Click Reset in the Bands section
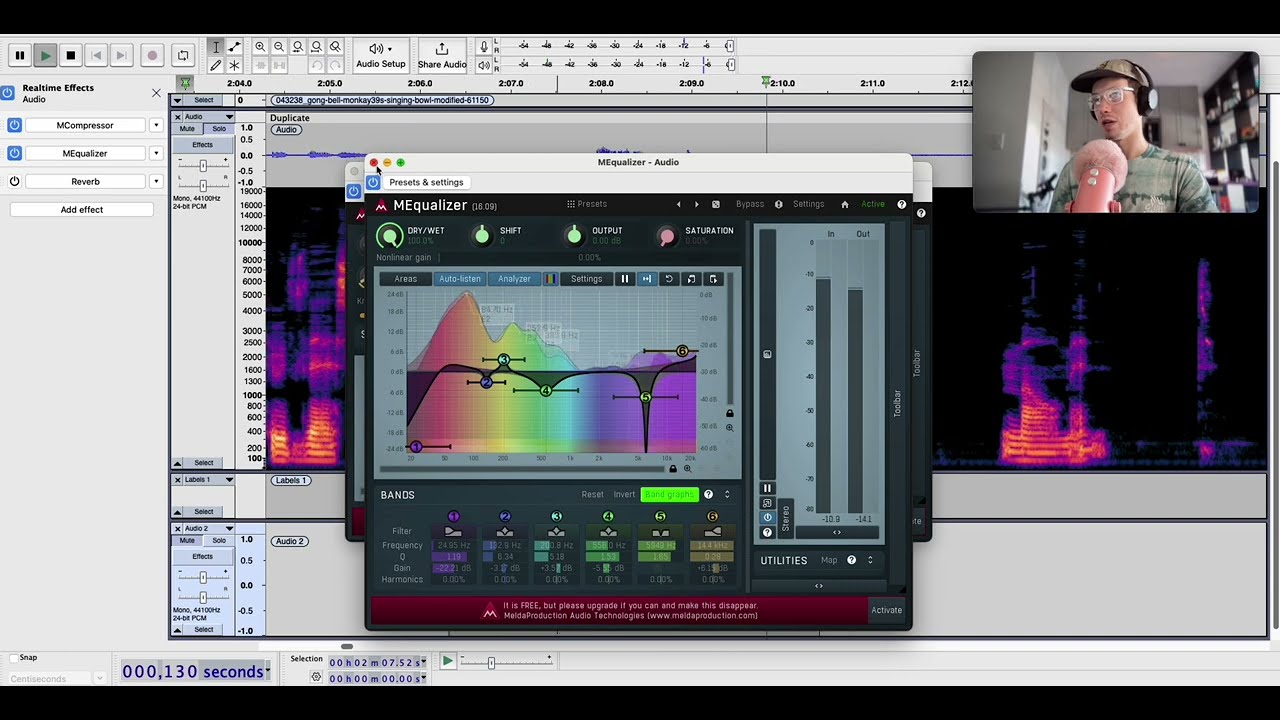 [x=593, y=495]
